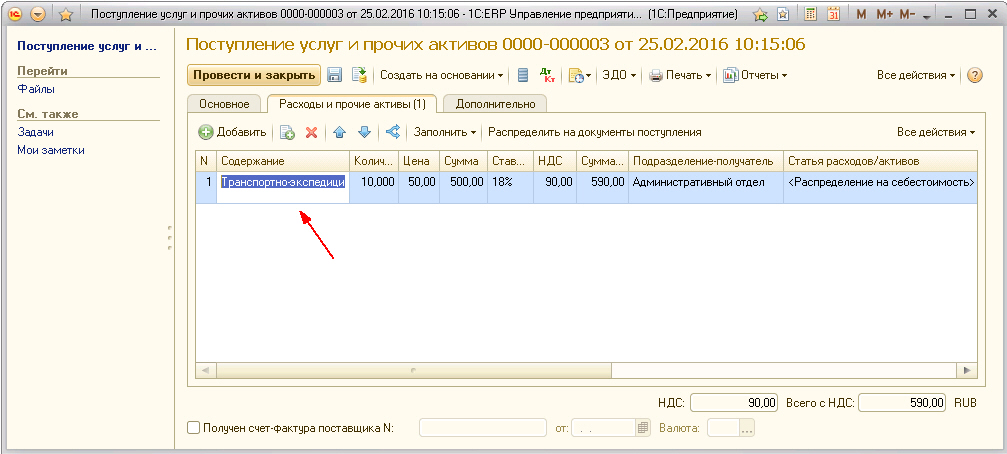Screen dimensions: 1007x454
Task: Expand the reminder clock icon dropdown
Action: point(579,75)
